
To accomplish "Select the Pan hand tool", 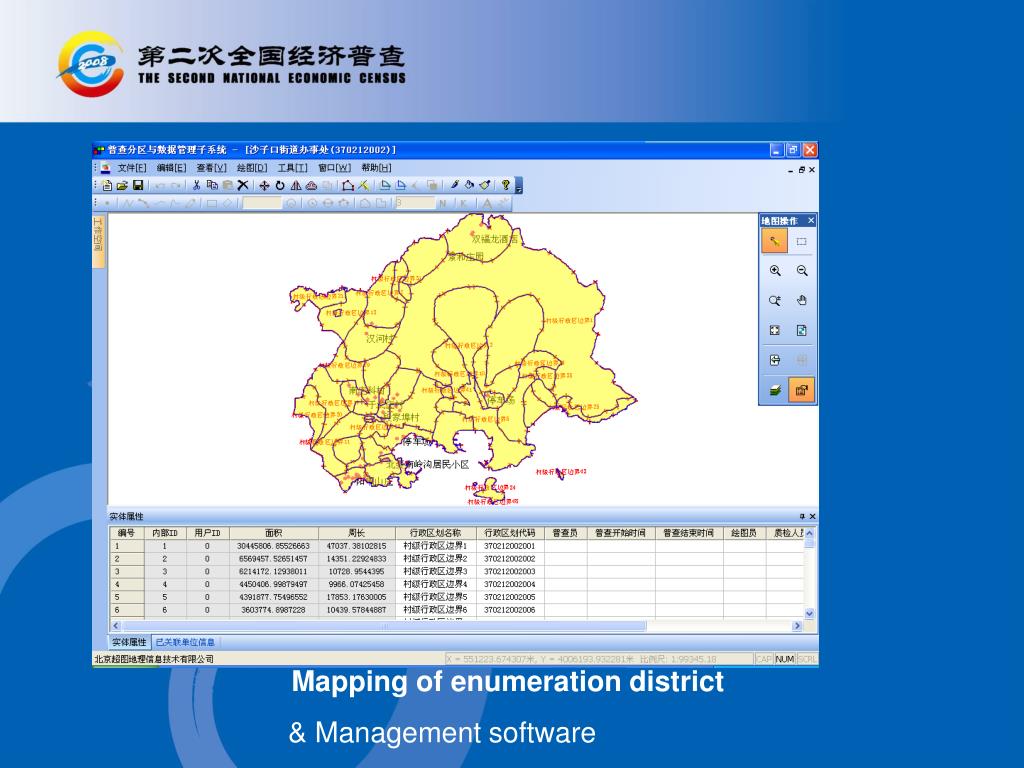I will click(x=801, y=300).
